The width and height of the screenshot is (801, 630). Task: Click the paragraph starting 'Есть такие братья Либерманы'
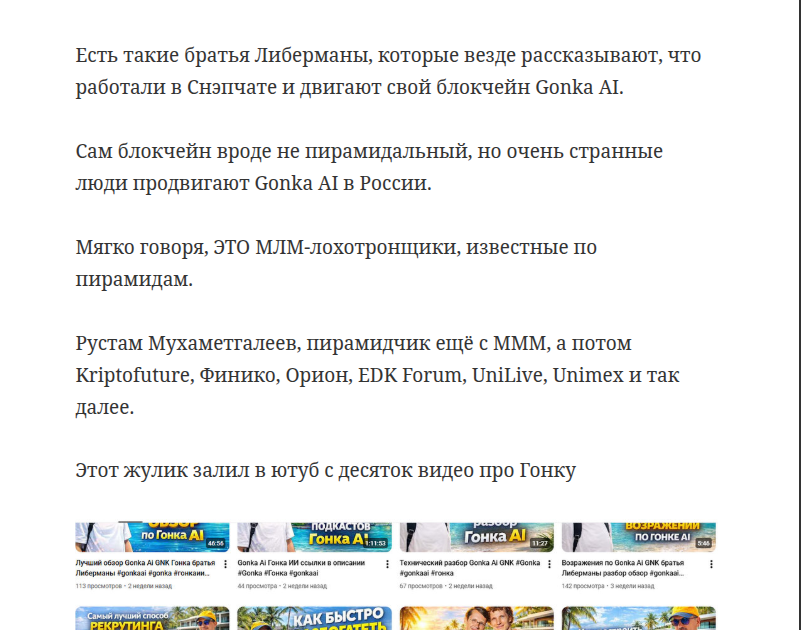[x=395, y=71]
